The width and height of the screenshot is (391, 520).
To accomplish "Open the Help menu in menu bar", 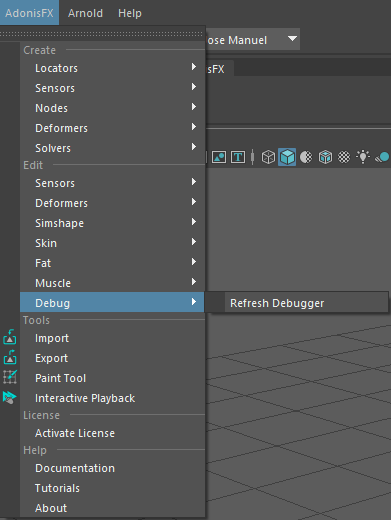I will 130,13.
